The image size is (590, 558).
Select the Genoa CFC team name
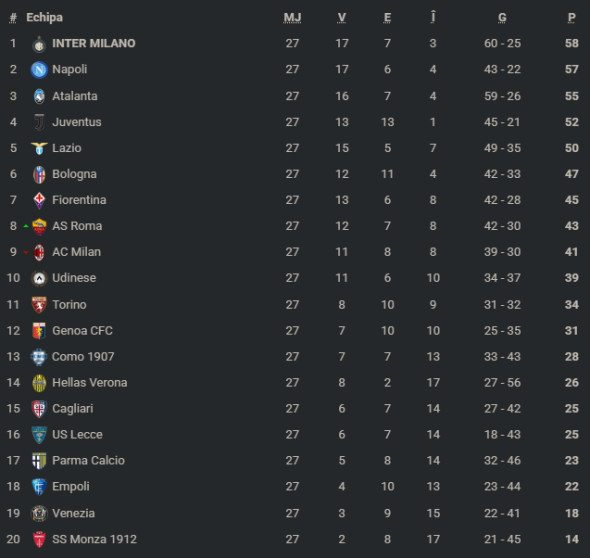coord(82,330)
